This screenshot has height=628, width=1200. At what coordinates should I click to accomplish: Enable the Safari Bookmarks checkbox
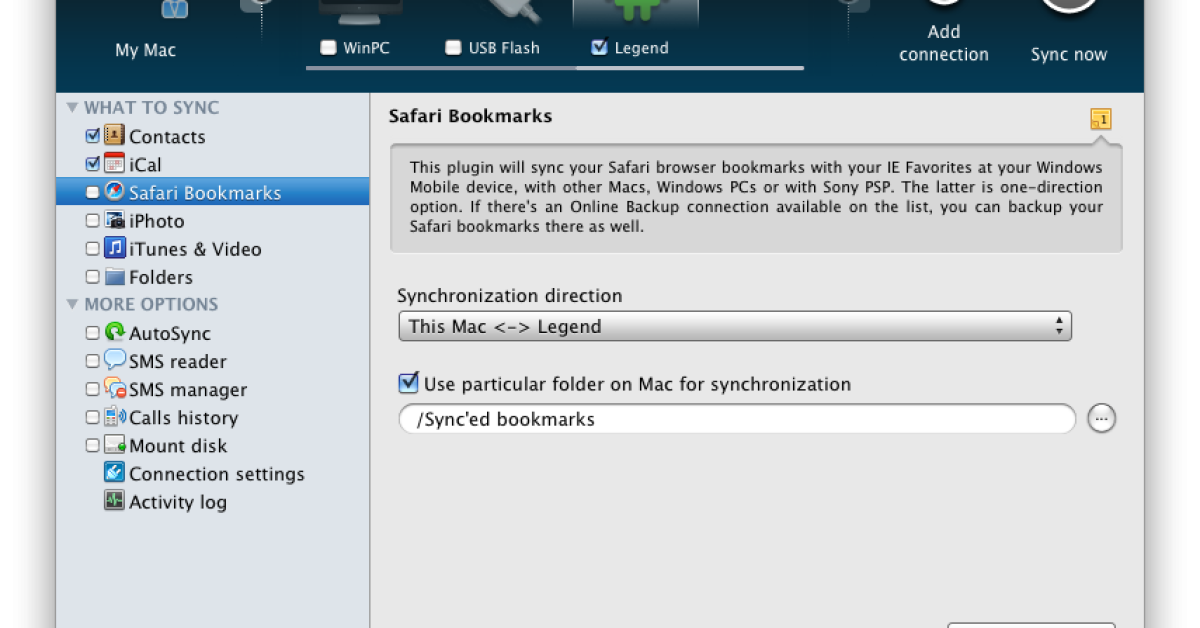point(93,193)
